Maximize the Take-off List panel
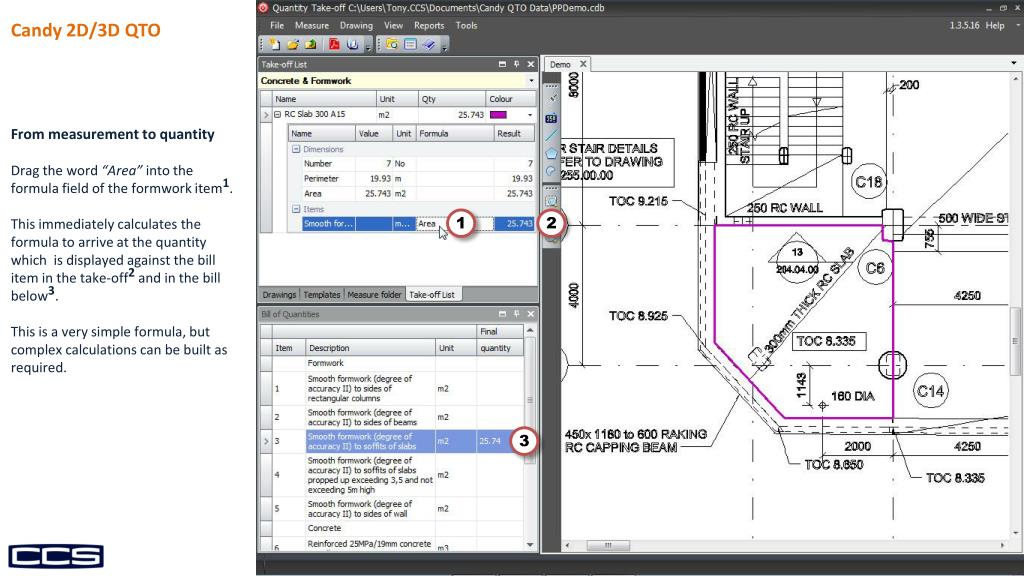Screen dimensions: 1024x576 point(502,64)
